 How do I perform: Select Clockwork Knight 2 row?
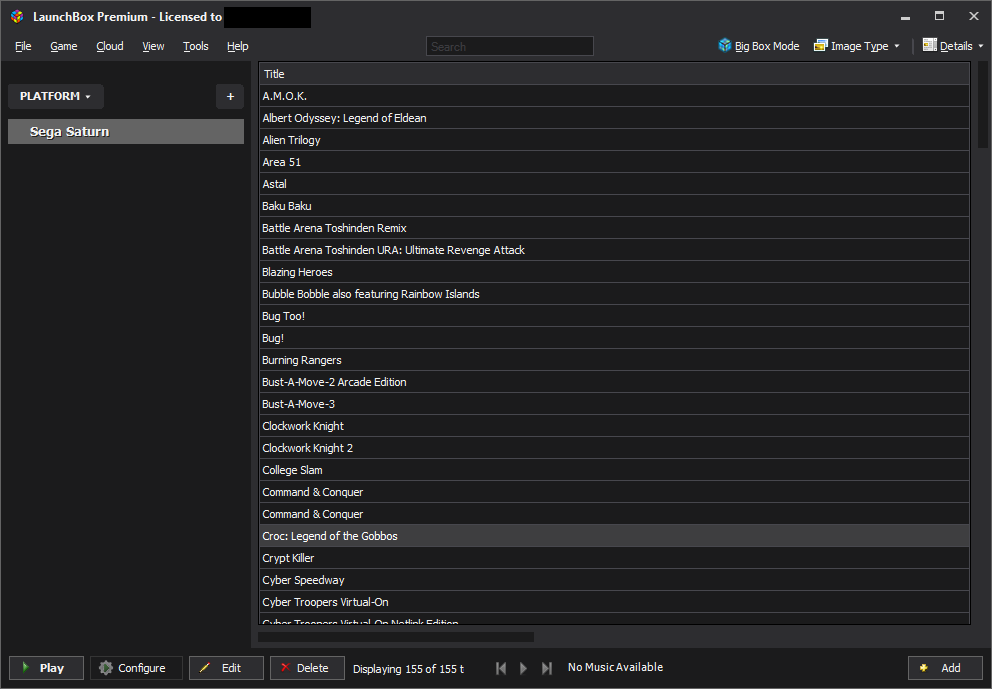click(x=614, y=448)
